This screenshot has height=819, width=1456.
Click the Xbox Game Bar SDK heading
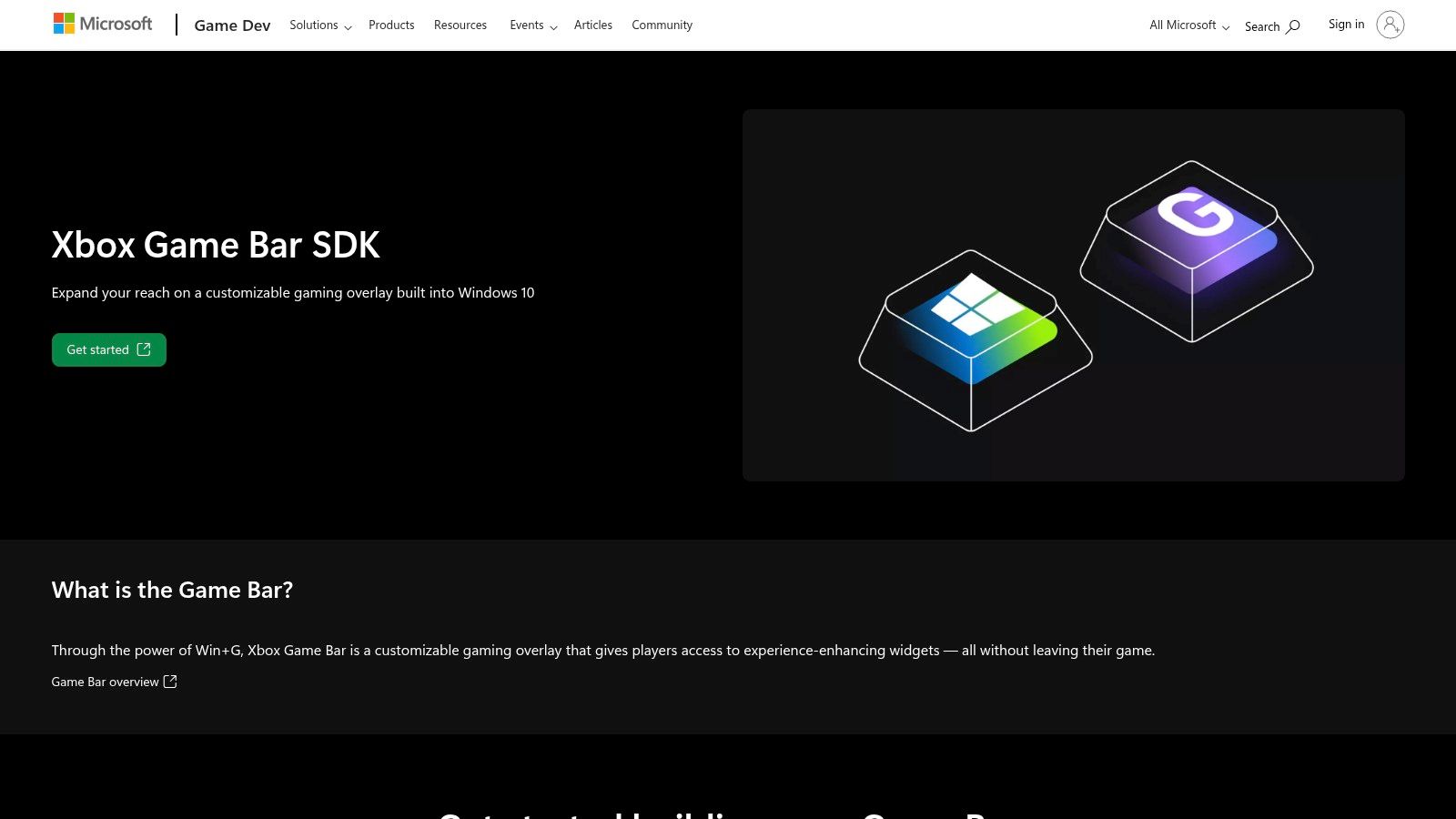216,245
